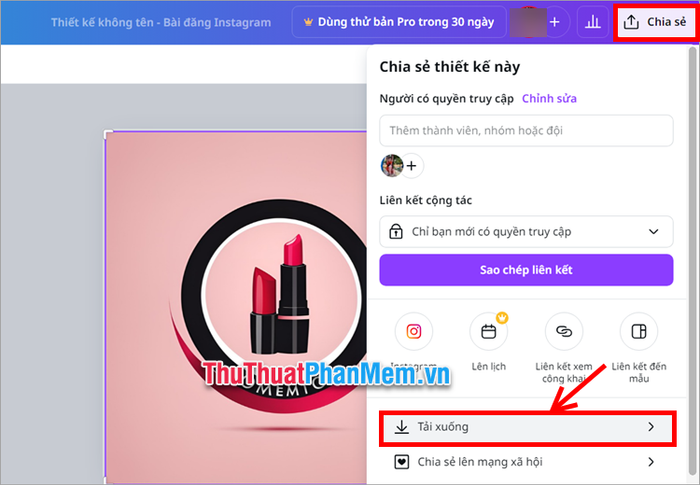
Task: Open the Lên lịch calendar icon
Action: pos(488,331)
